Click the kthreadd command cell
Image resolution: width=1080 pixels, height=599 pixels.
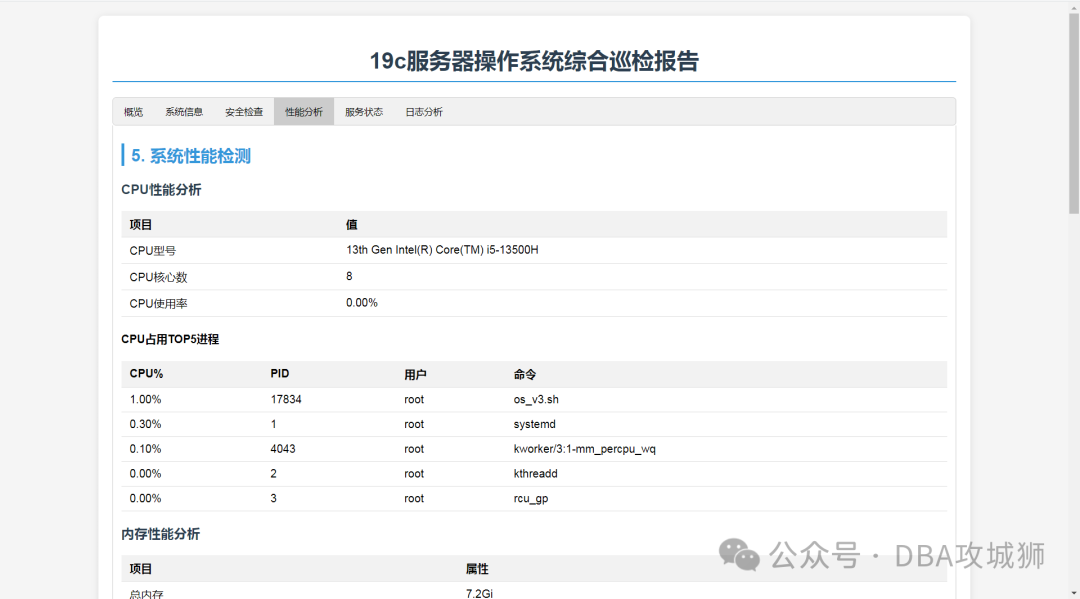[x=535, y=474]
